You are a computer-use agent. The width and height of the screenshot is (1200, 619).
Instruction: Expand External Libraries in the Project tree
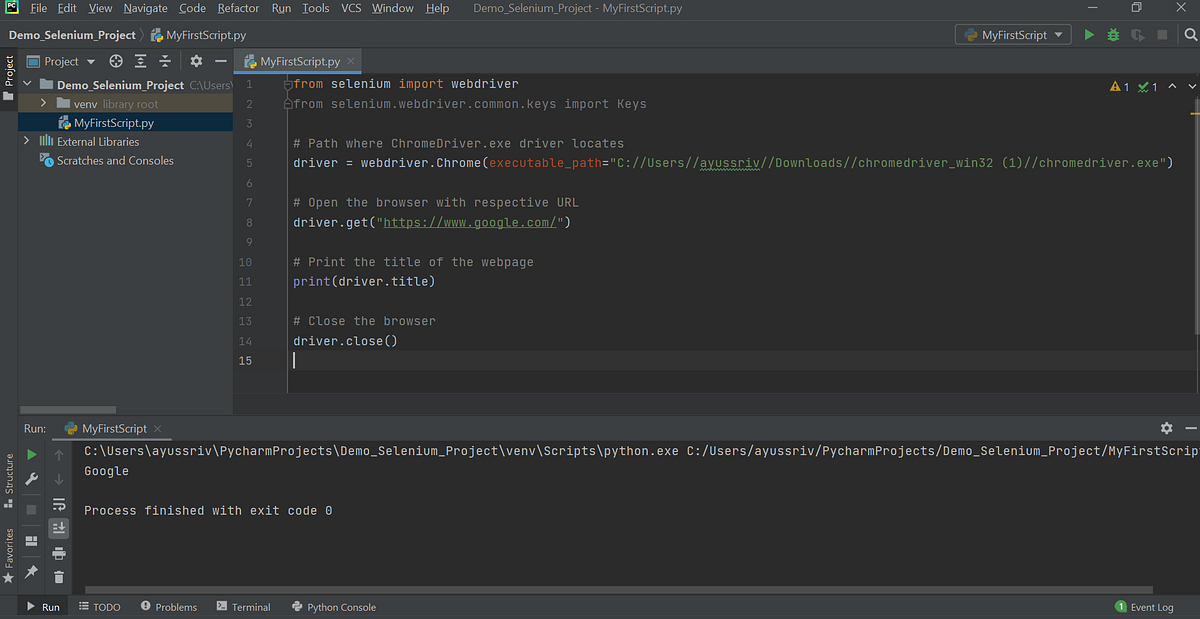[27, 141]
